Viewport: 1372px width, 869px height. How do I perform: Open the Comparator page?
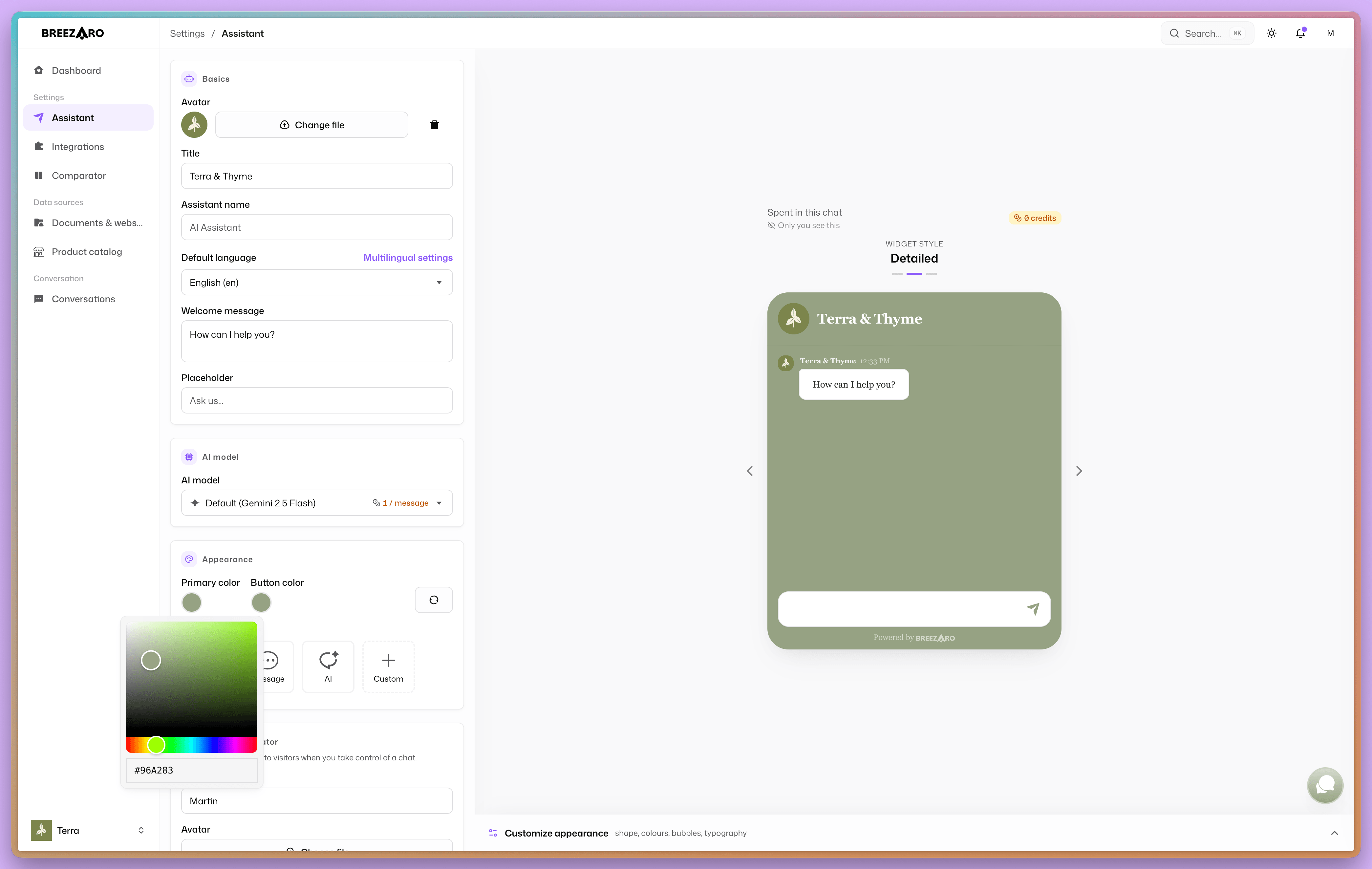pyautogui.click(x=88, y=176)
